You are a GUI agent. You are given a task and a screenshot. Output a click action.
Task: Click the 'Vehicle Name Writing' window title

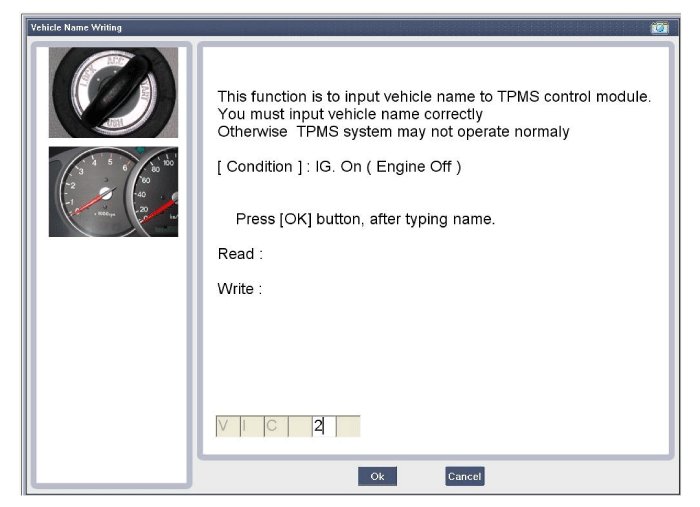tap(76, 27)
